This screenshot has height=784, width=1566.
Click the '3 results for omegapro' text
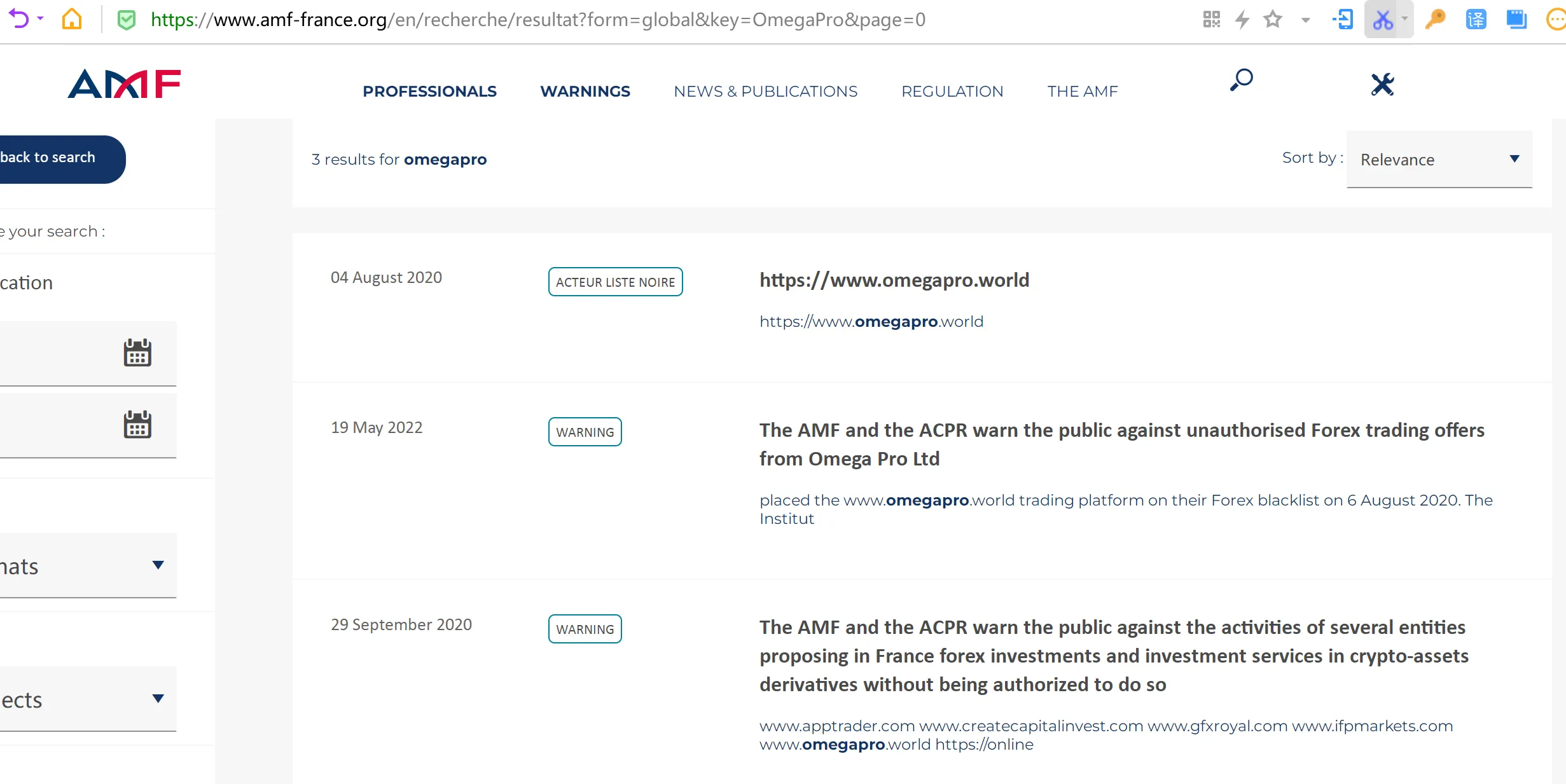(x=399, y=159)
